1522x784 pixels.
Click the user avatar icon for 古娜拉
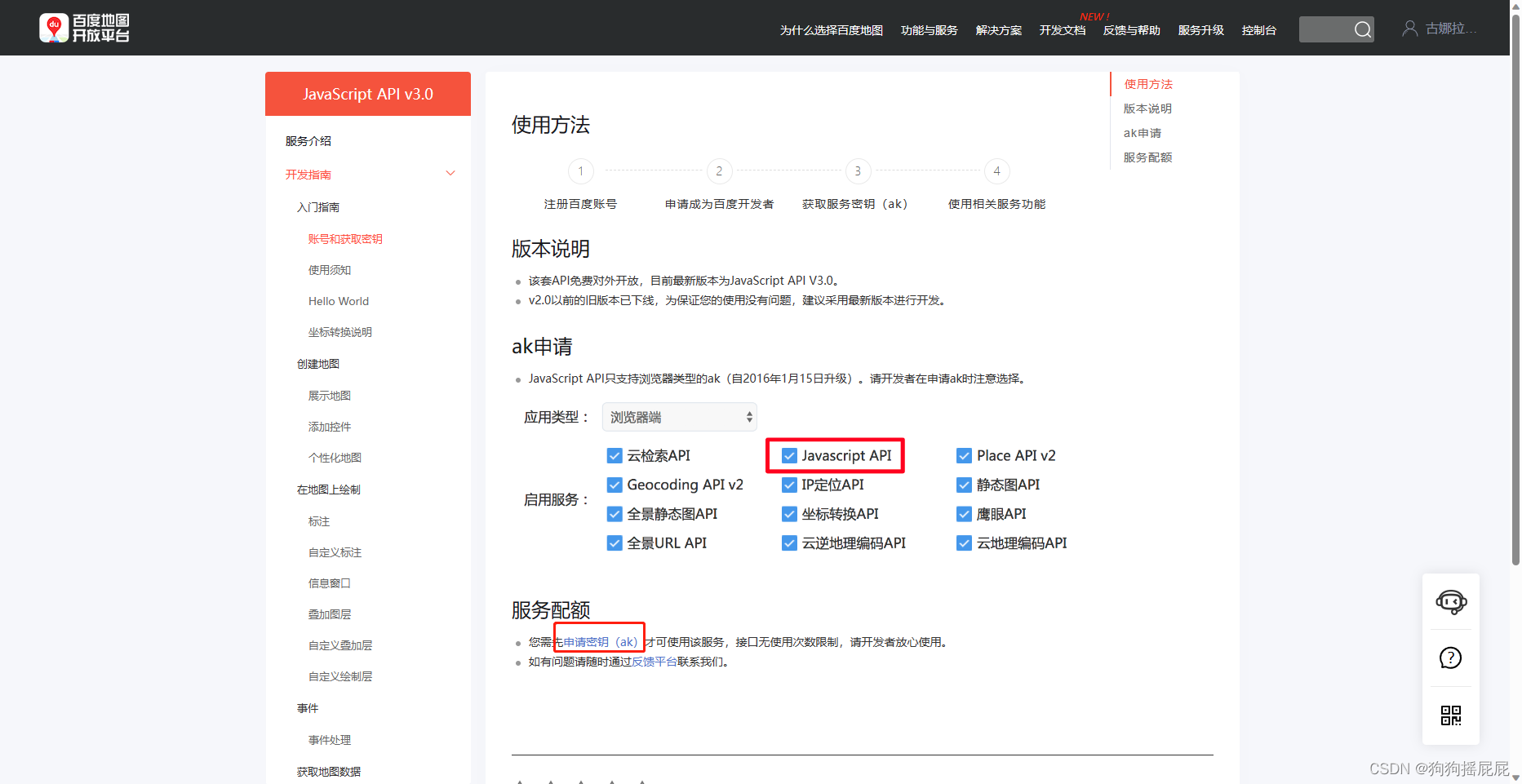pyautogui.click(x=1409, y=27)
